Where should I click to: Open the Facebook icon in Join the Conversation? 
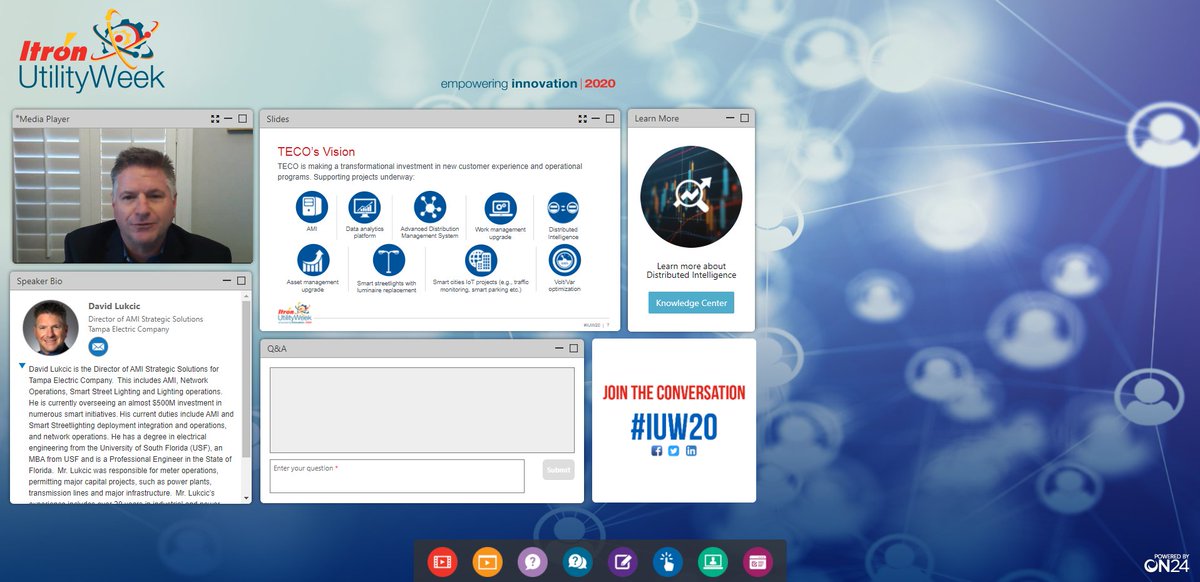tap(657, 451)
